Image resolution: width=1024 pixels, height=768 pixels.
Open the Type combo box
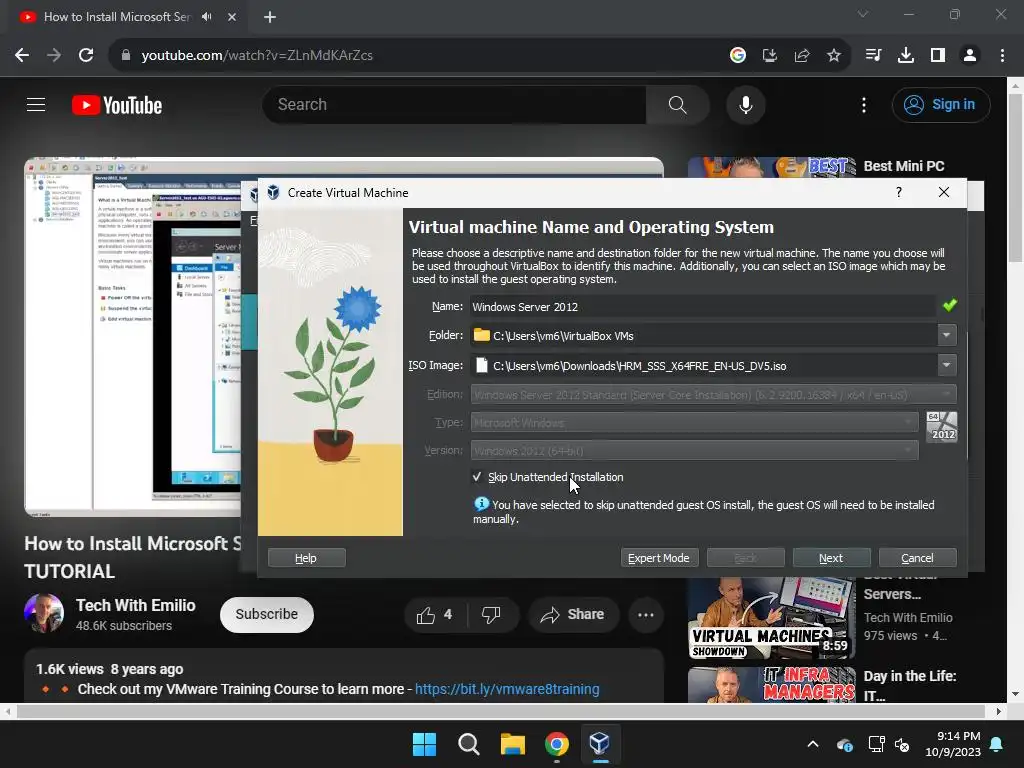(694, 423)
